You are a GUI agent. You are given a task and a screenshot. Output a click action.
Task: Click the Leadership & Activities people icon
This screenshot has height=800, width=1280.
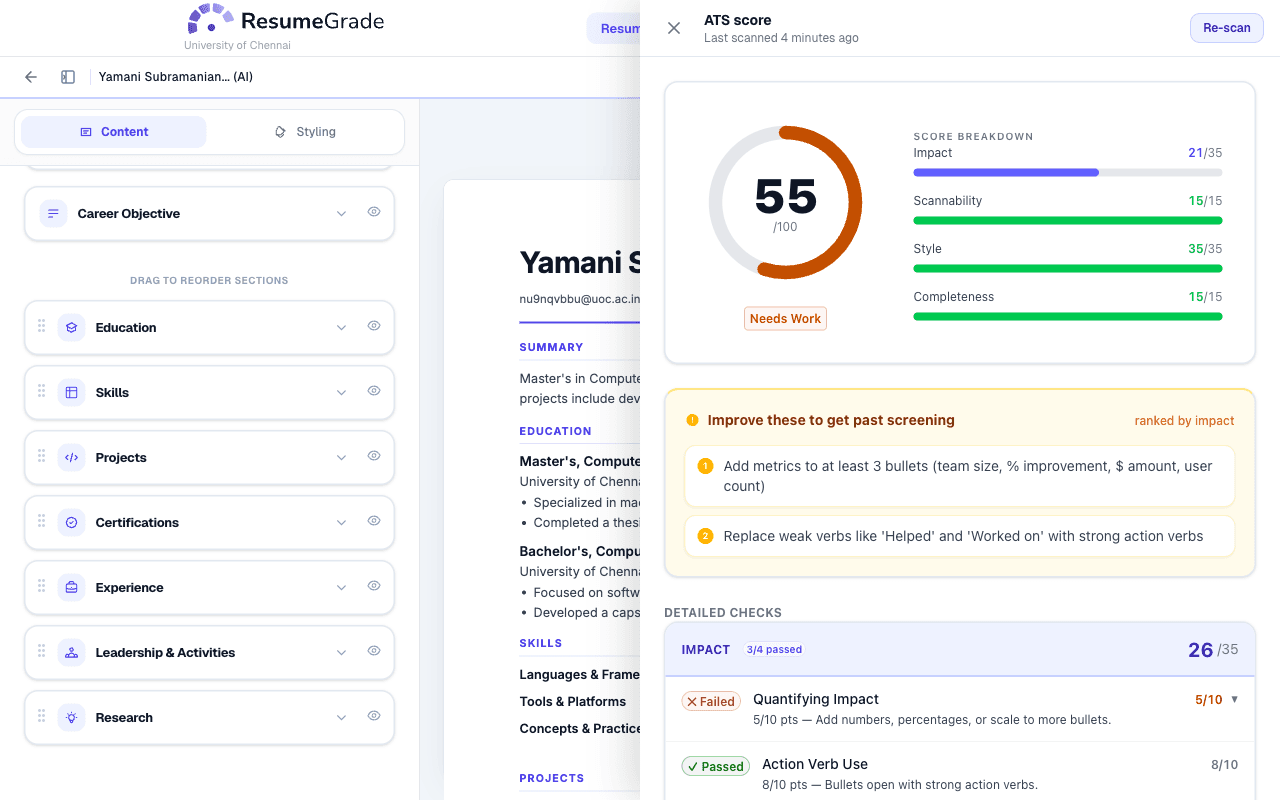coord(71,653)
